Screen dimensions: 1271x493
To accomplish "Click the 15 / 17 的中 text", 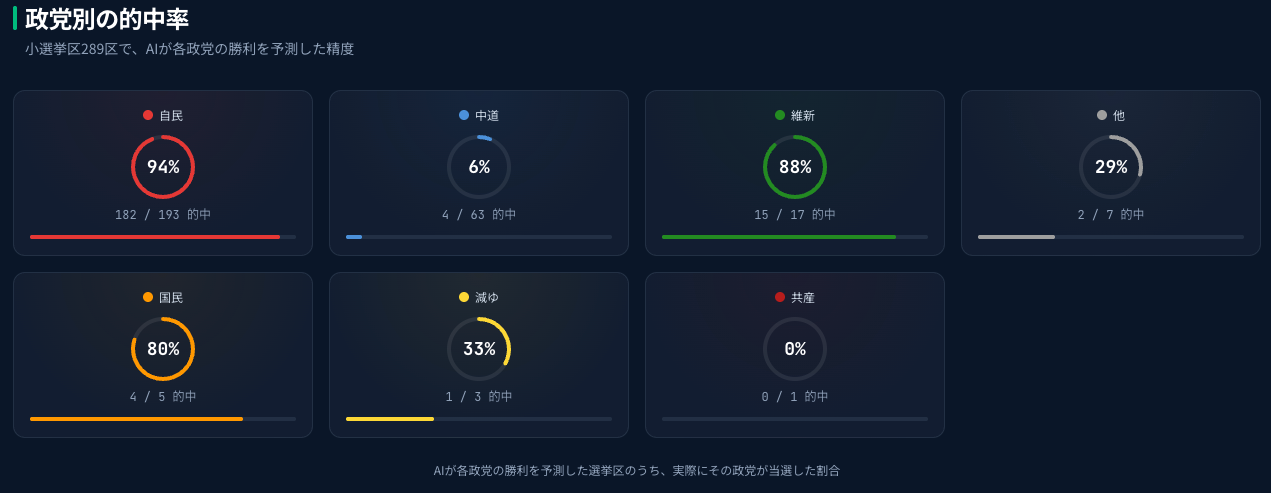I will coord(795,215).
